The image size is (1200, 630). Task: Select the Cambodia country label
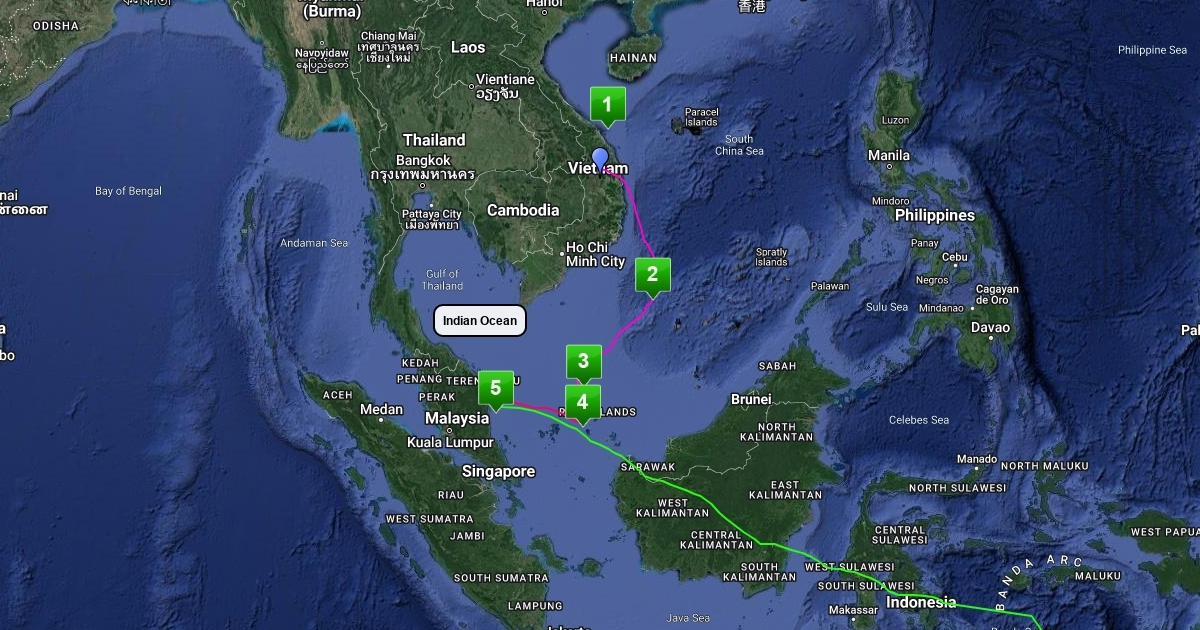tap(523, 210)
